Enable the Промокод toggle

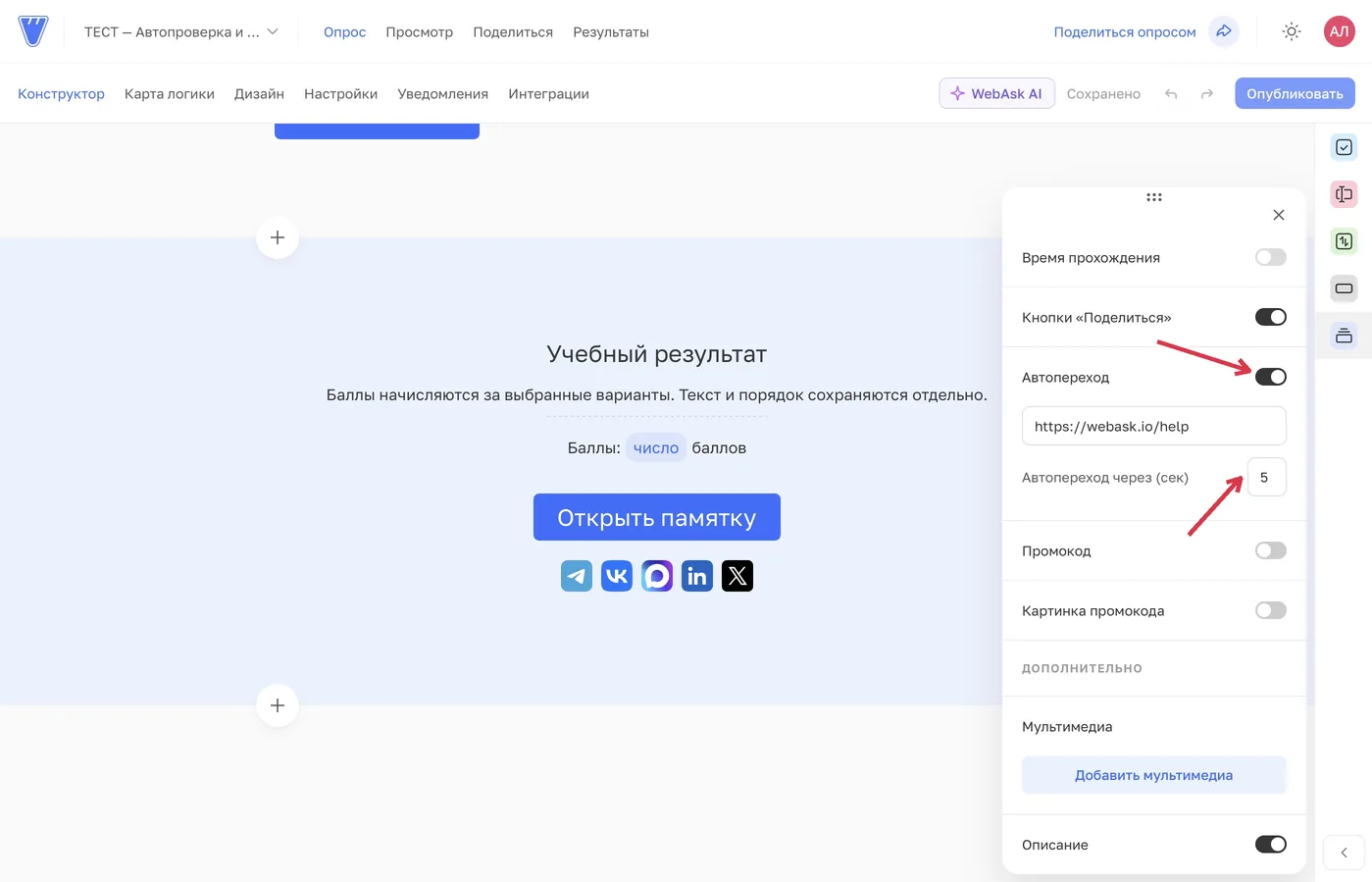(x=1271, y=550)
